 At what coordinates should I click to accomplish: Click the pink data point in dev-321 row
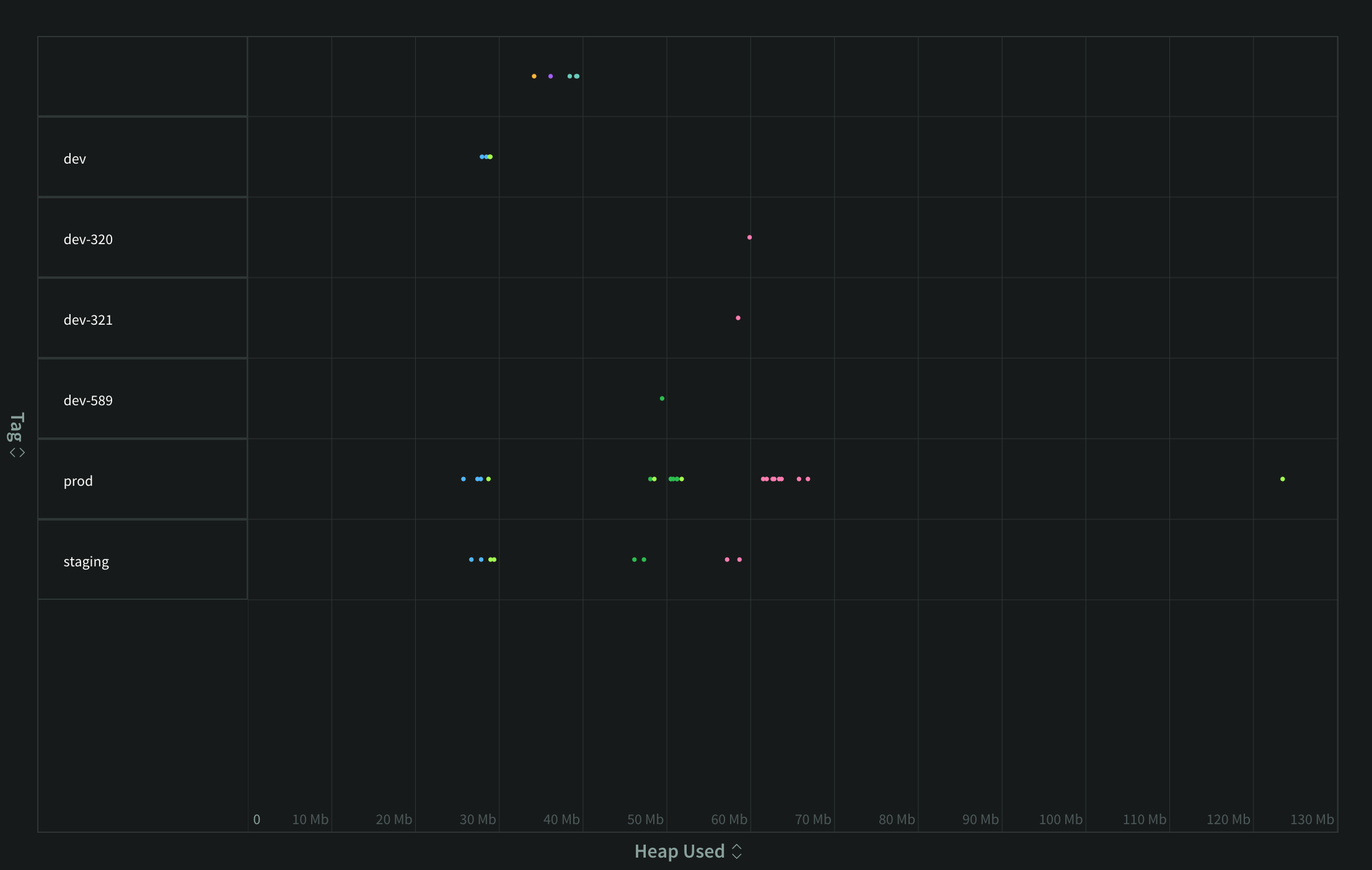coord(737,318)
